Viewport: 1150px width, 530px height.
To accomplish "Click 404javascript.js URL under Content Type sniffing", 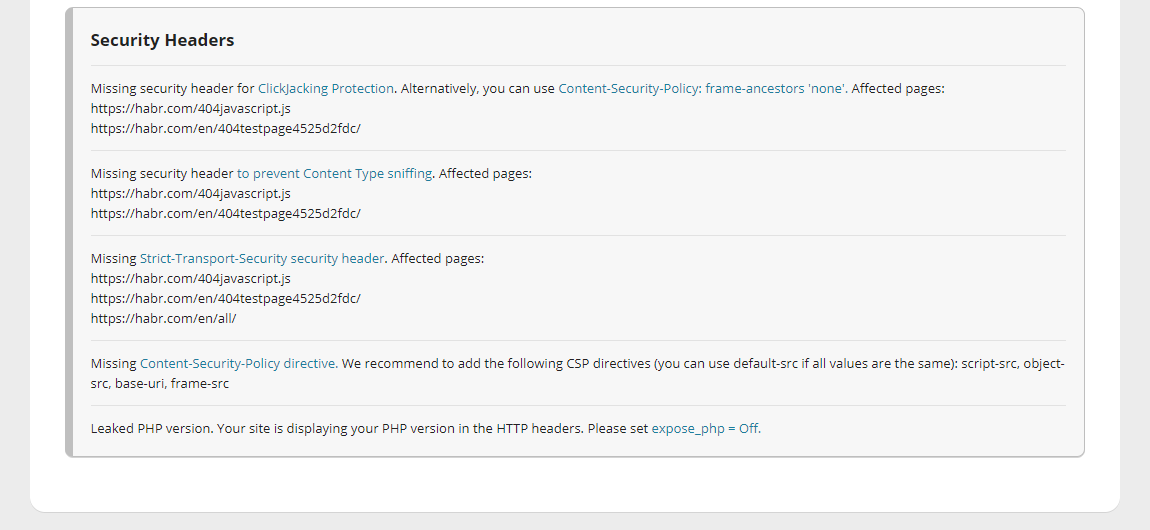I will (190, 194).
